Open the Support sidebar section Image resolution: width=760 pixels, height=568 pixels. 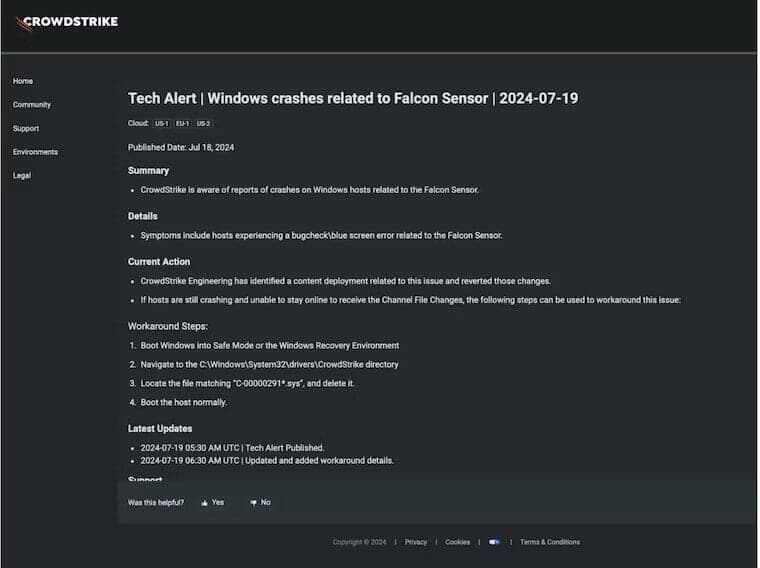click(x=26, y=129)
